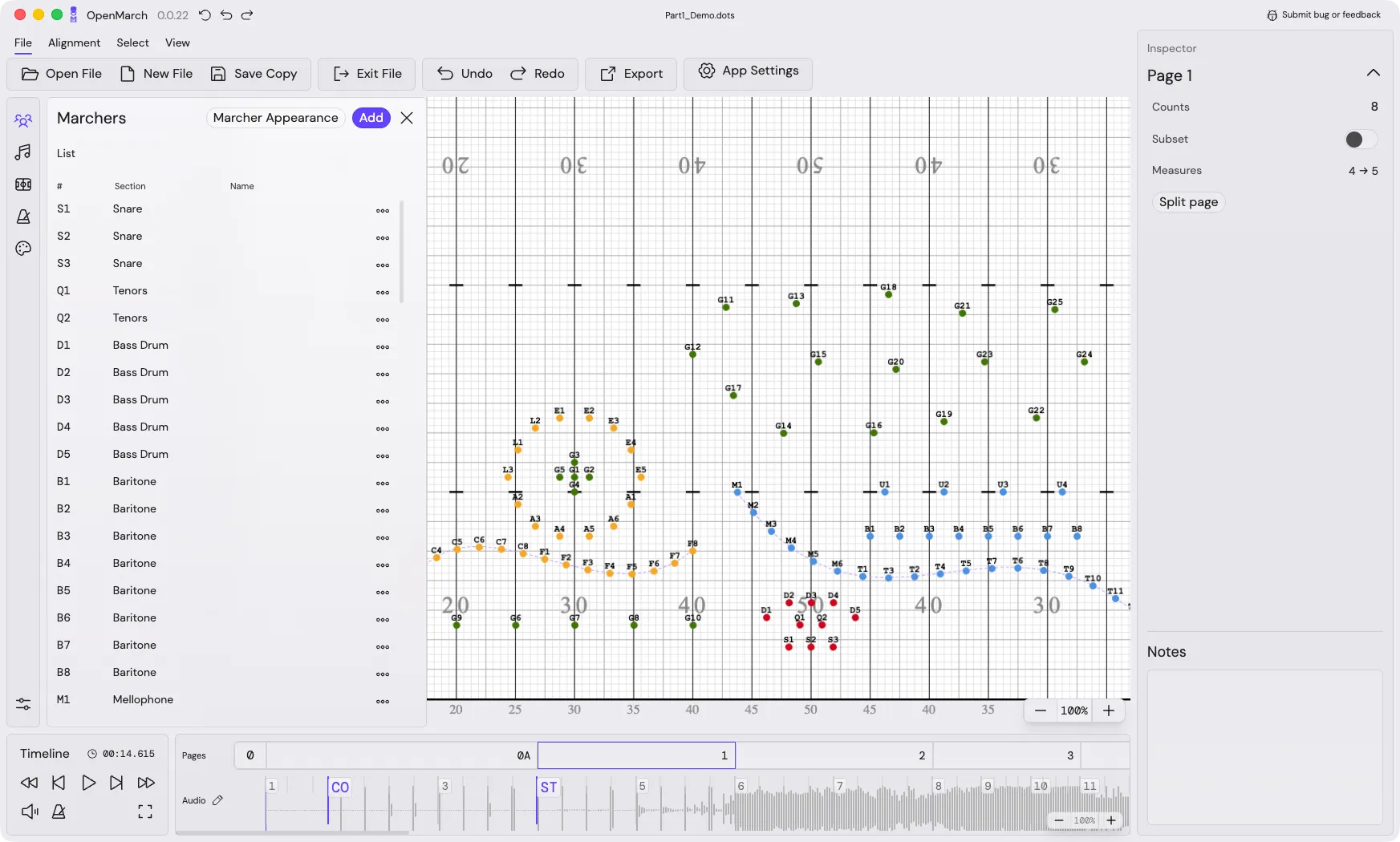Click the ST marker on audio timeline
Image resolution: width=1400 pixels, height=842 pixels.
(549, 787)
